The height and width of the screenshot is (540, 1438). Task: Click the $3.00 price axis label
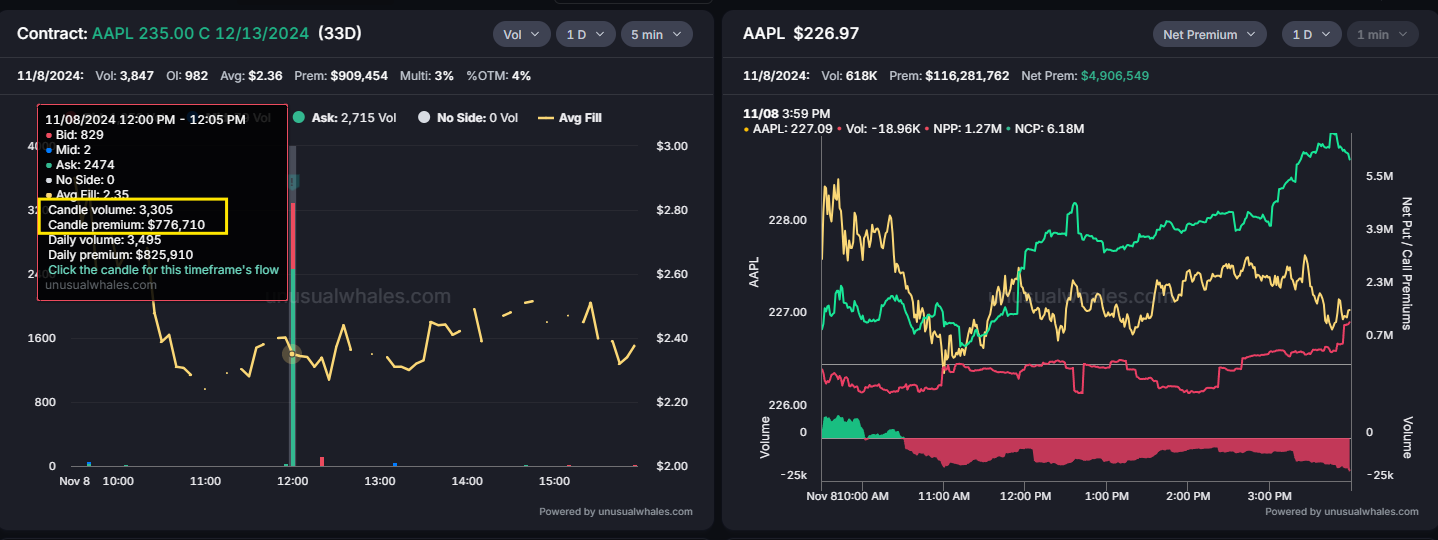pos(672,146)
